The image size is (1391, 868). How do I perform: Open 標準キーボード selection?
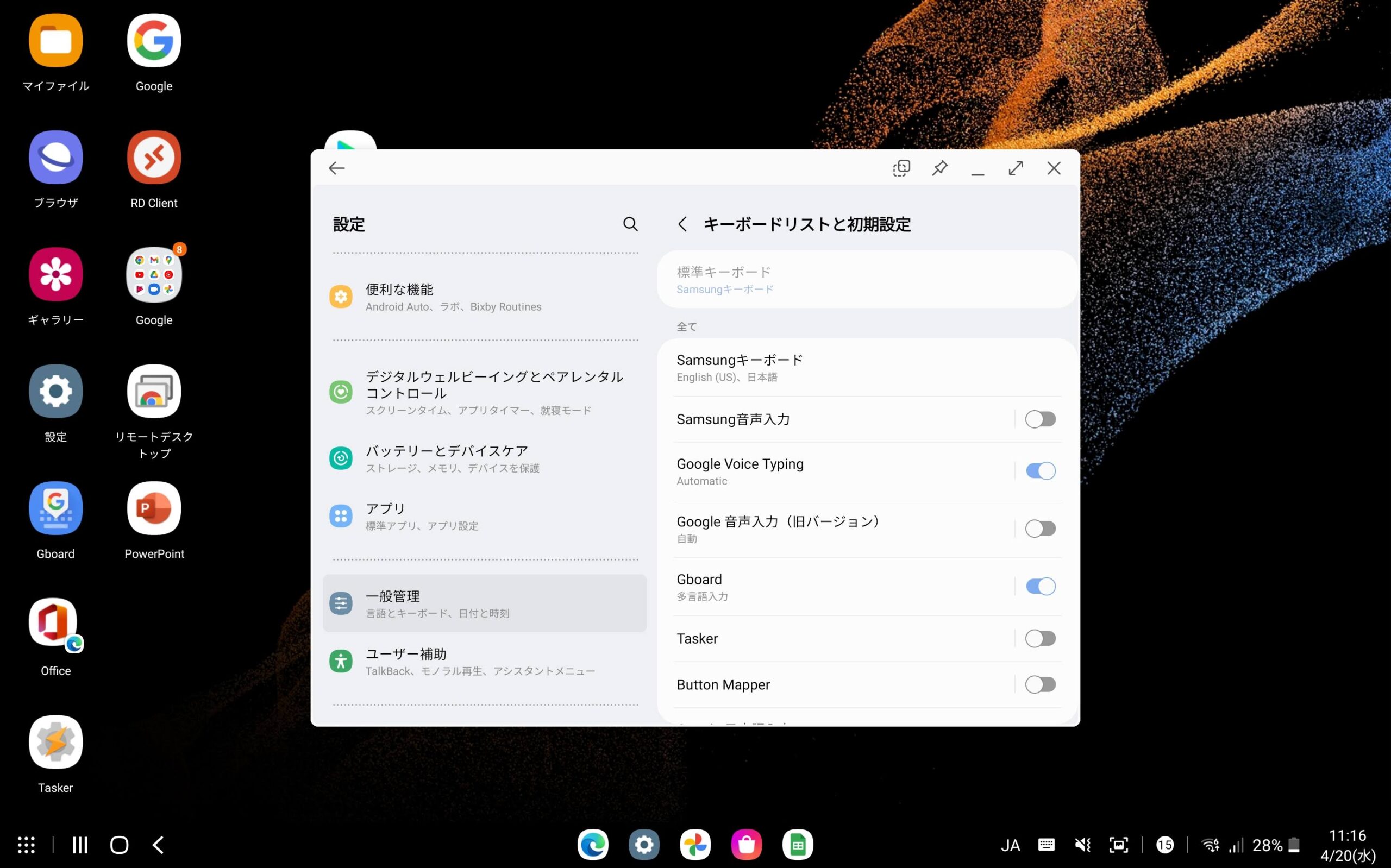coord(867,280)
